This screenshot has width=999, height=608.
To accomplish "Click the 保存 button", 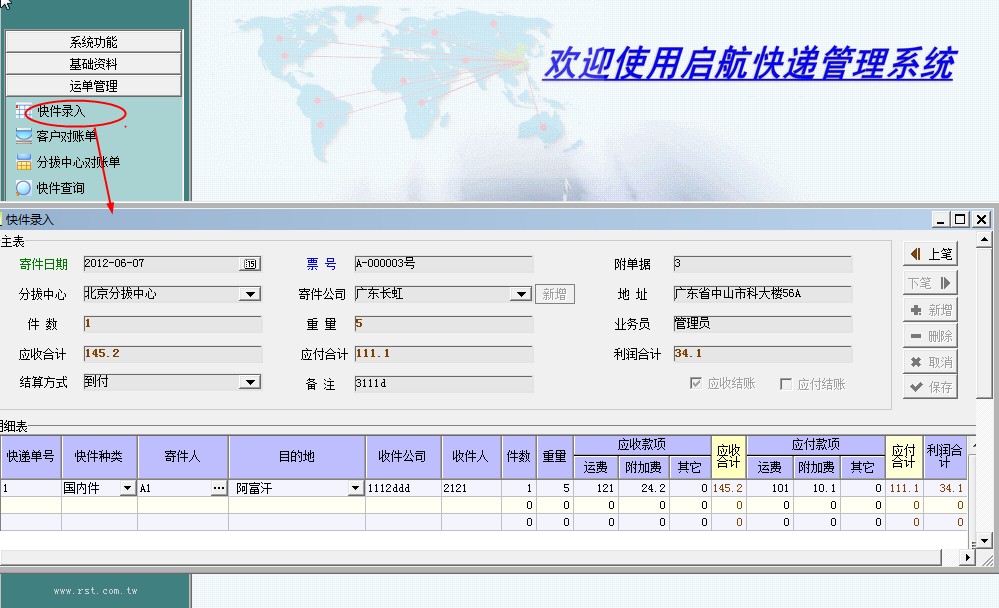I will [x=930, y=387].
